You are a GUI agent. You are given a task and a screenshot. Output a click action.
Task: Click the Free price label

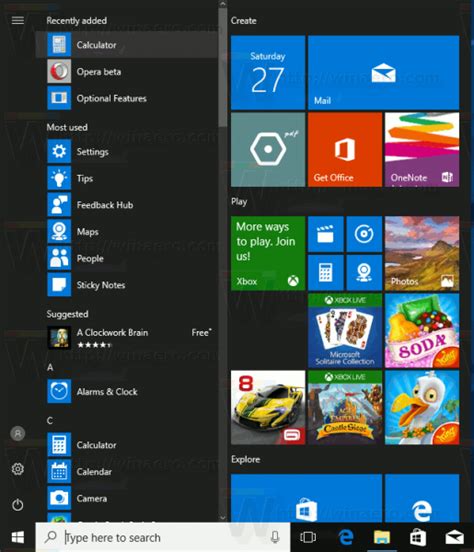[x=201, y=332]
